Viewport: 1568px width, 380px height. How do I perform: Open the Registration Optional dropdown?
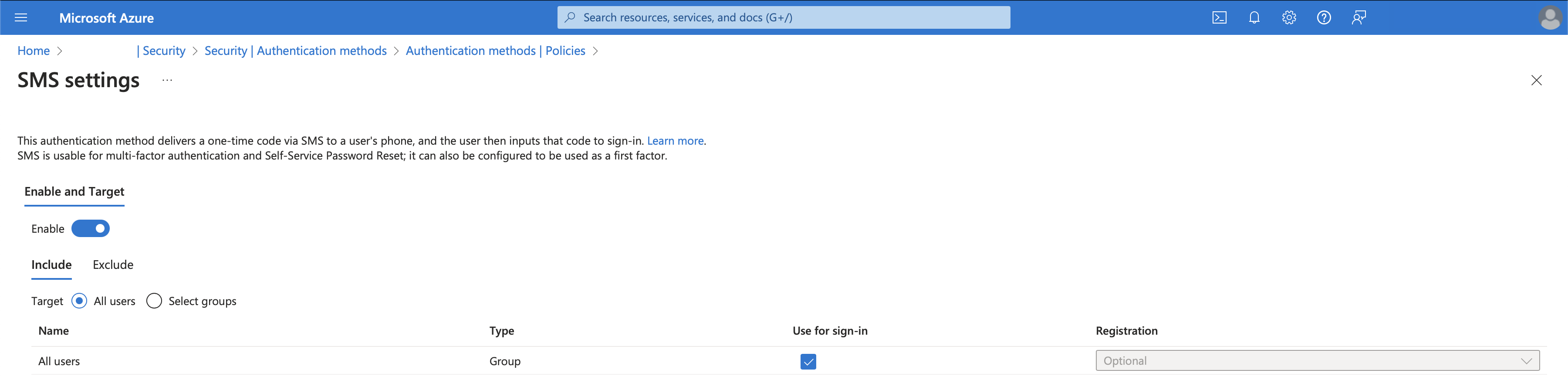point(1317,360)
